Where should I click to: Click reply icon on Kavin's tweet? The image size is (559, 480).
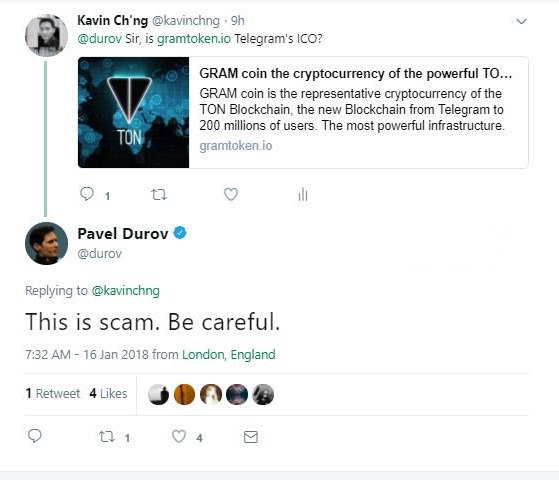click(x=87, y=194)
